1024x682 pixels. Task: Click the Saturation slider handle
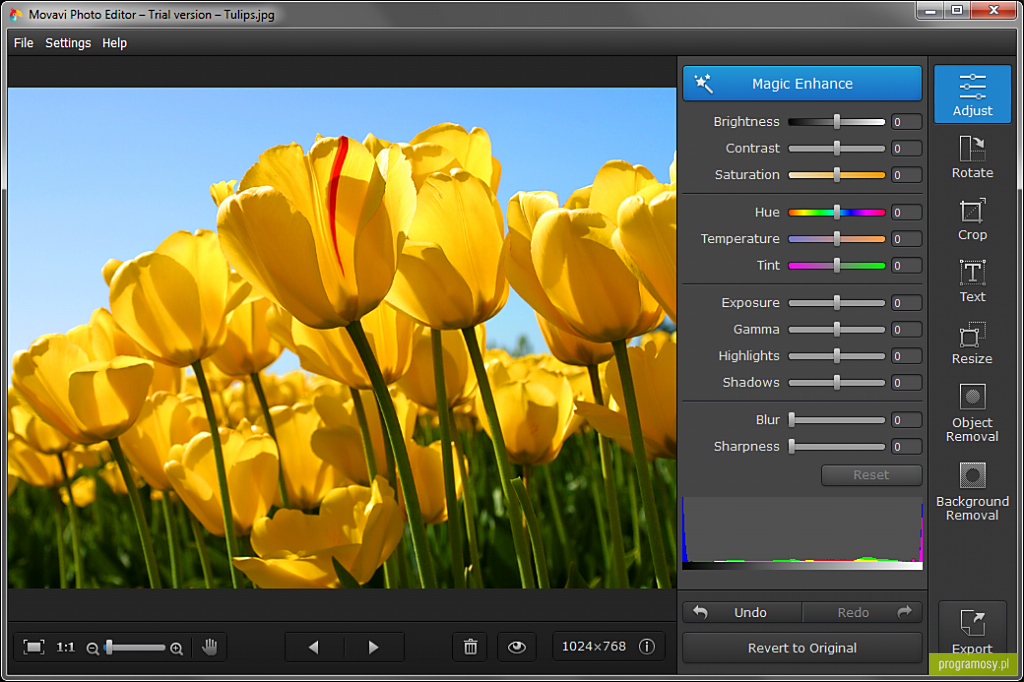837,174
